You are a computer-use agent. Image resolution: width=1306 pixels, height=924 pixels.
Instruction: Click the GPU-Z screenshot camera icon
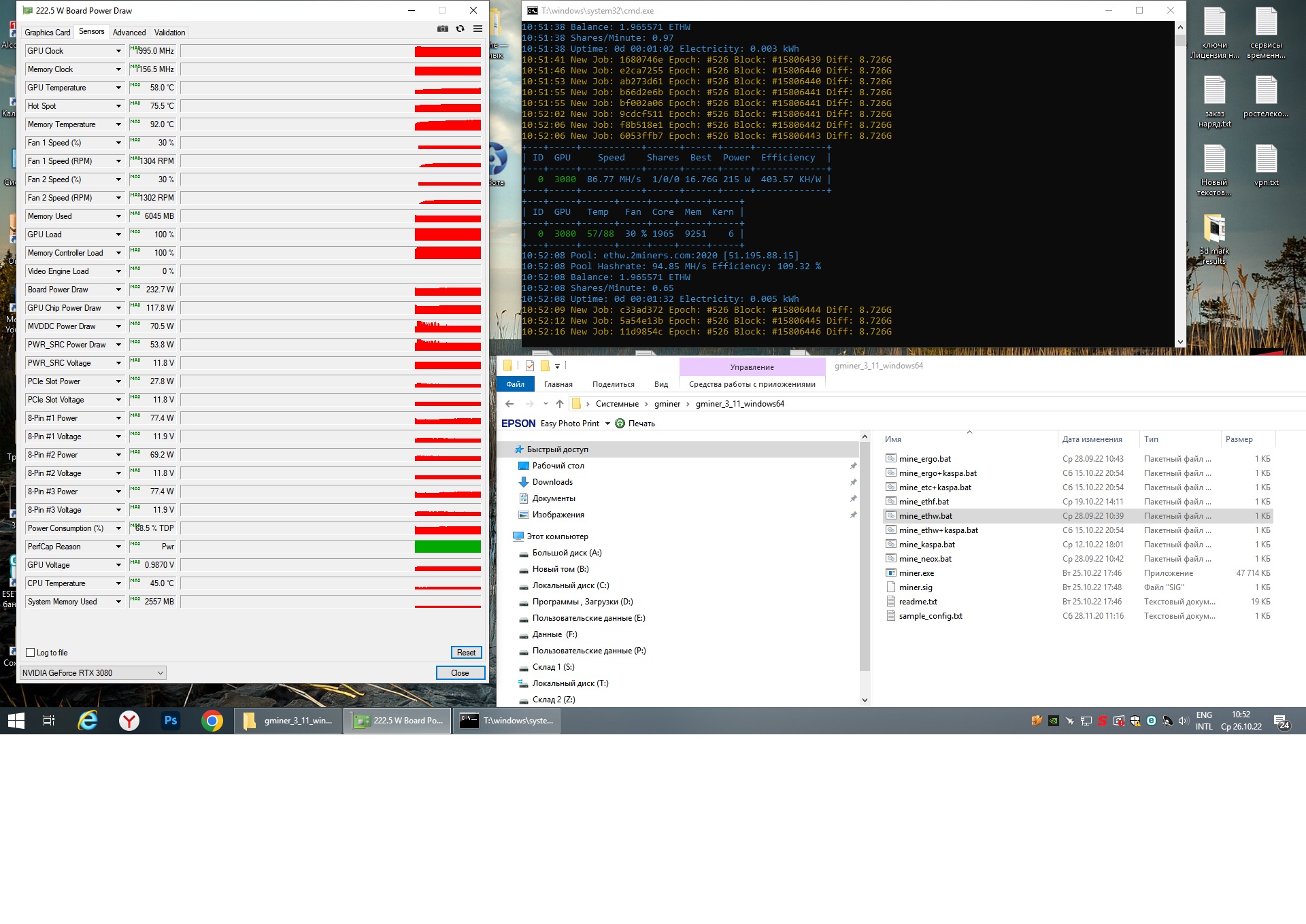pyautogui.click(x=443, y=29)
